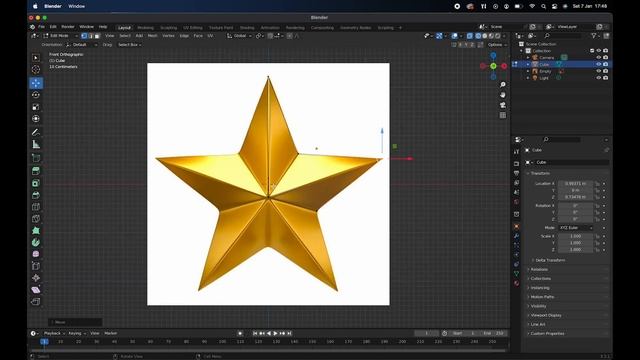
Task: Disable Cube in renders camera icon
Action: click(x=606, y=64)
